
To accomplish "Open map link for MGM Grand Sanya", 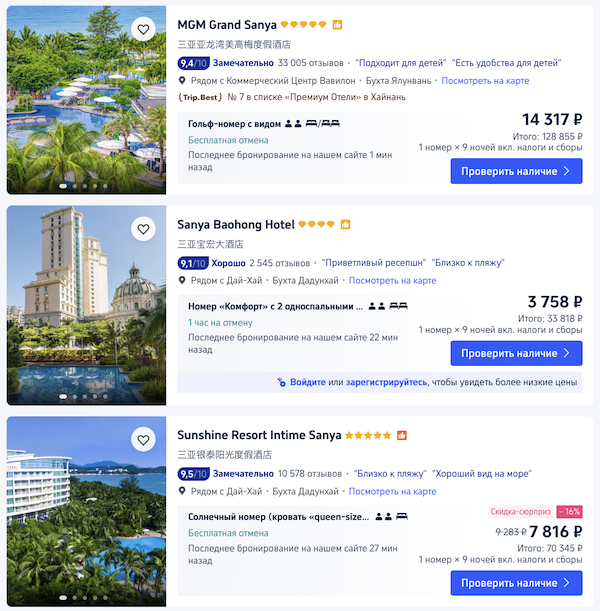I will tap(485, 81).
